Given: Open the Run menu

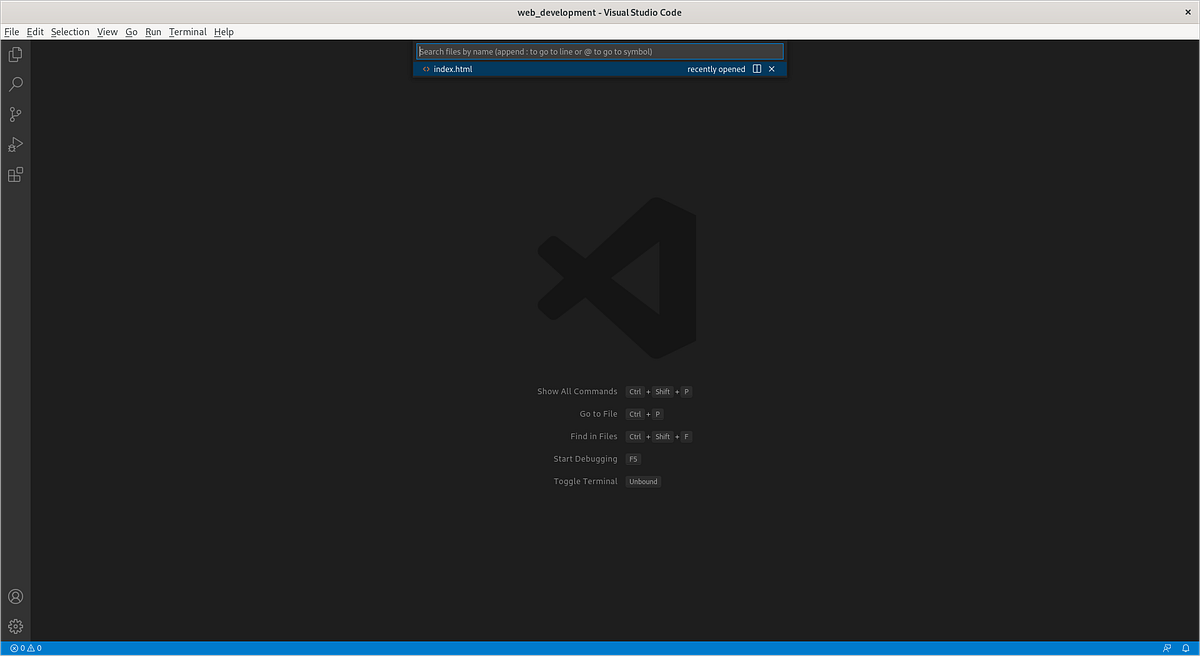Looking at the screenshot, I should click(x=153, y=31).
